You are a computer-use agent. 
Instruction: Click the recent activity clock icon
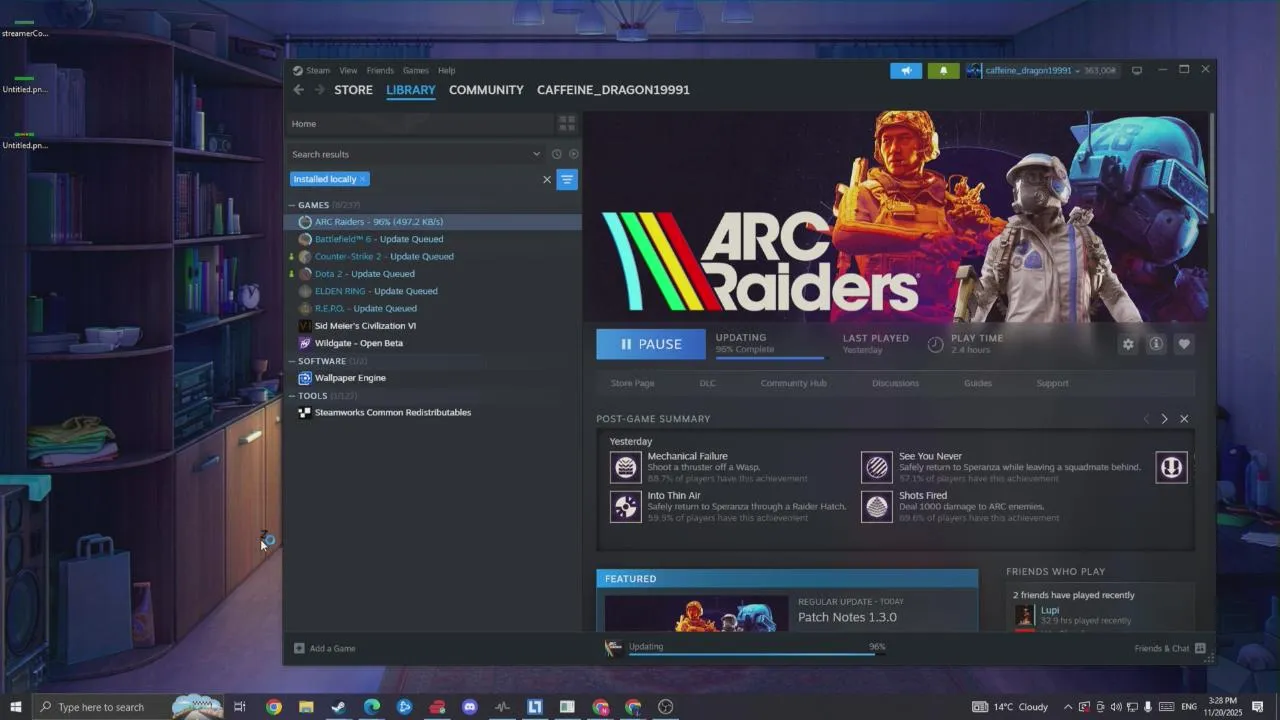click(557, 154)
